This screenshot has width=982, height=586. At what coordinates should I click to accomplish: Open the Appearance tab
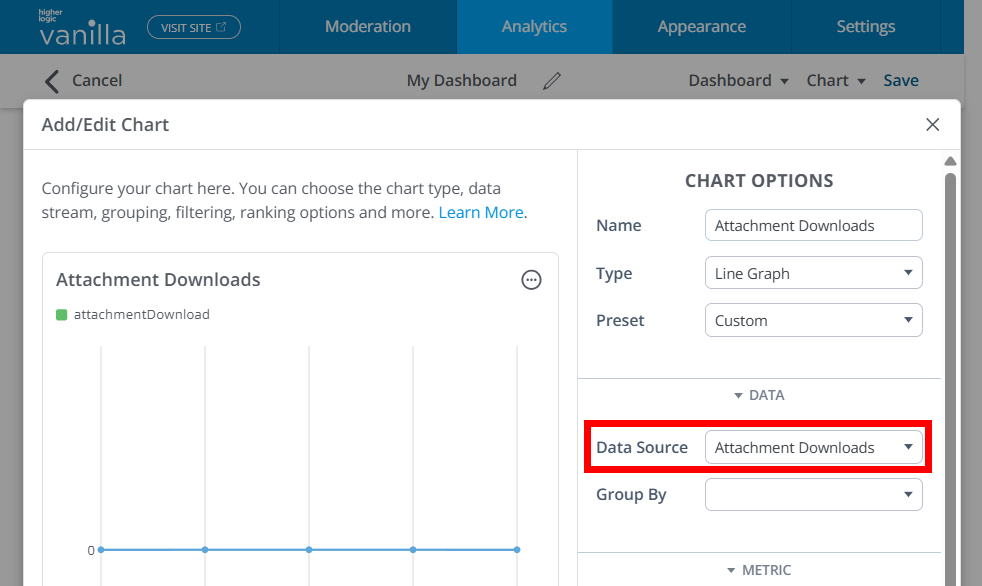coord(701,27)
